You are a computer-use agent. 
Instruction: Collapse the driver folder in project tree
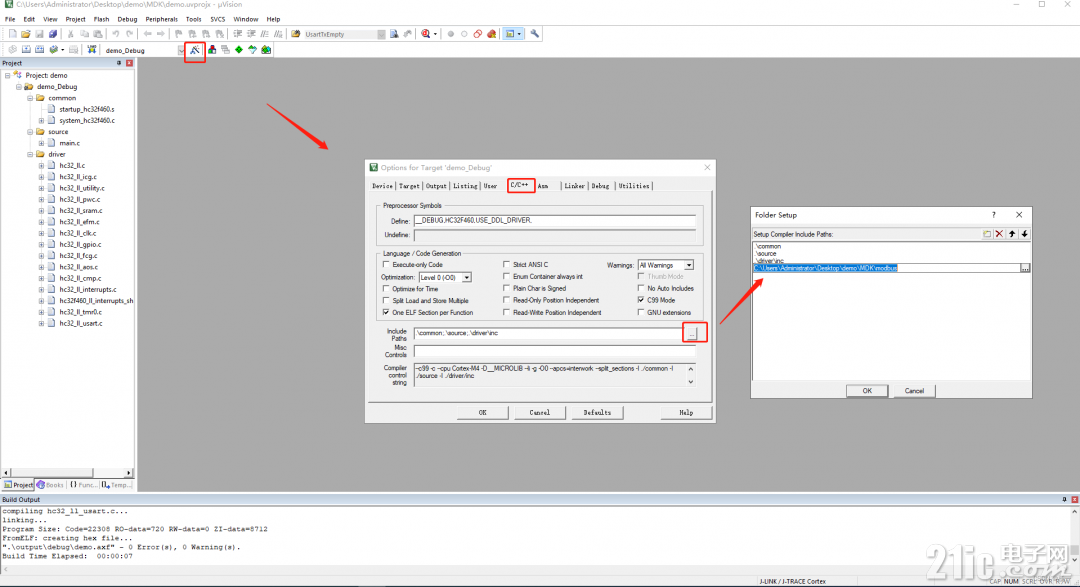tap(30, 154)
